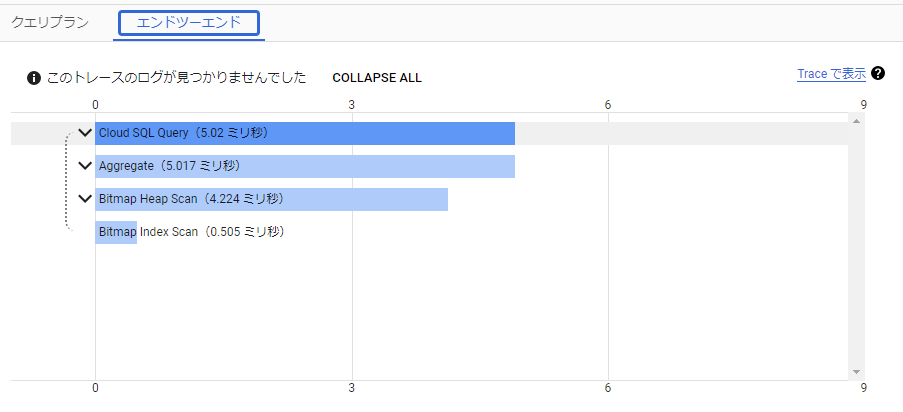
Task: Click the COLLAPSE ALL button
Action: point(377,78)
